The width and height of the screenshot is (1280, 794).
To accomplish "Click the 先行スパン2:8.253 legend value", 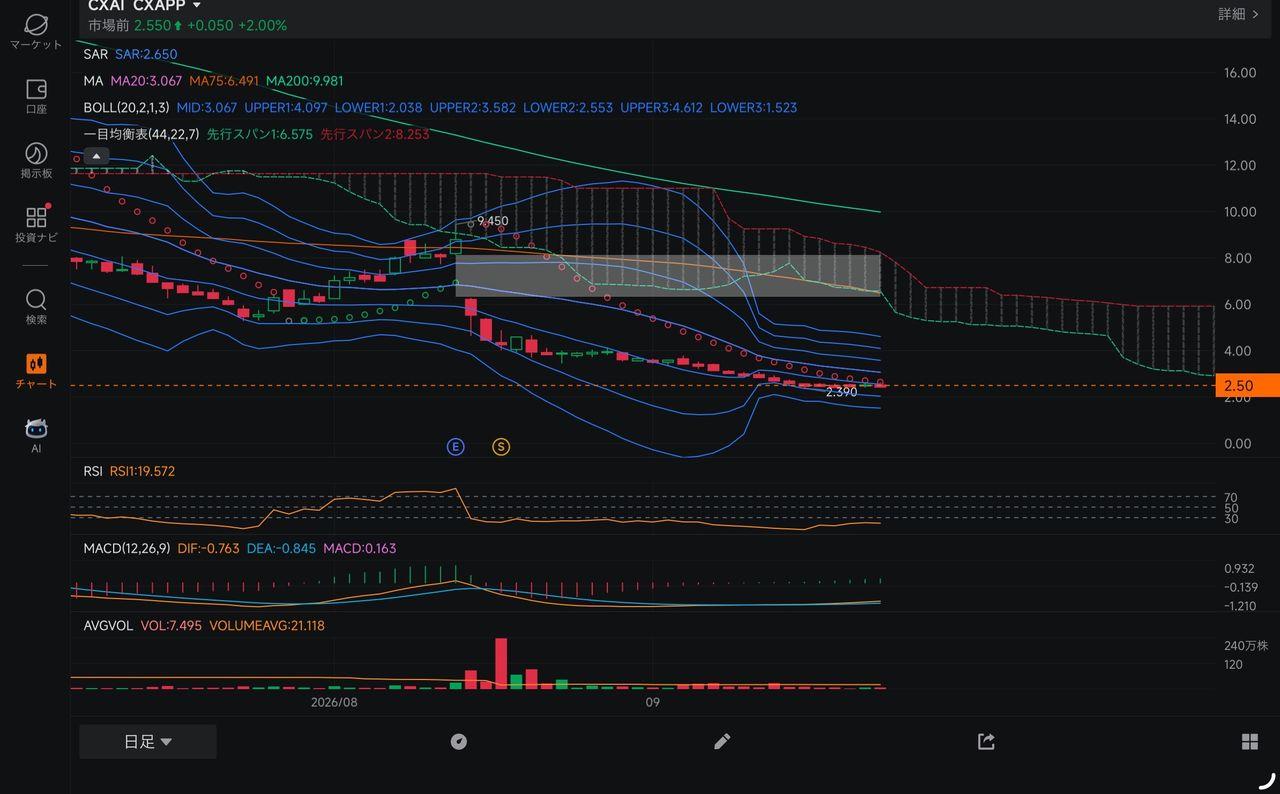I will 375,134.
